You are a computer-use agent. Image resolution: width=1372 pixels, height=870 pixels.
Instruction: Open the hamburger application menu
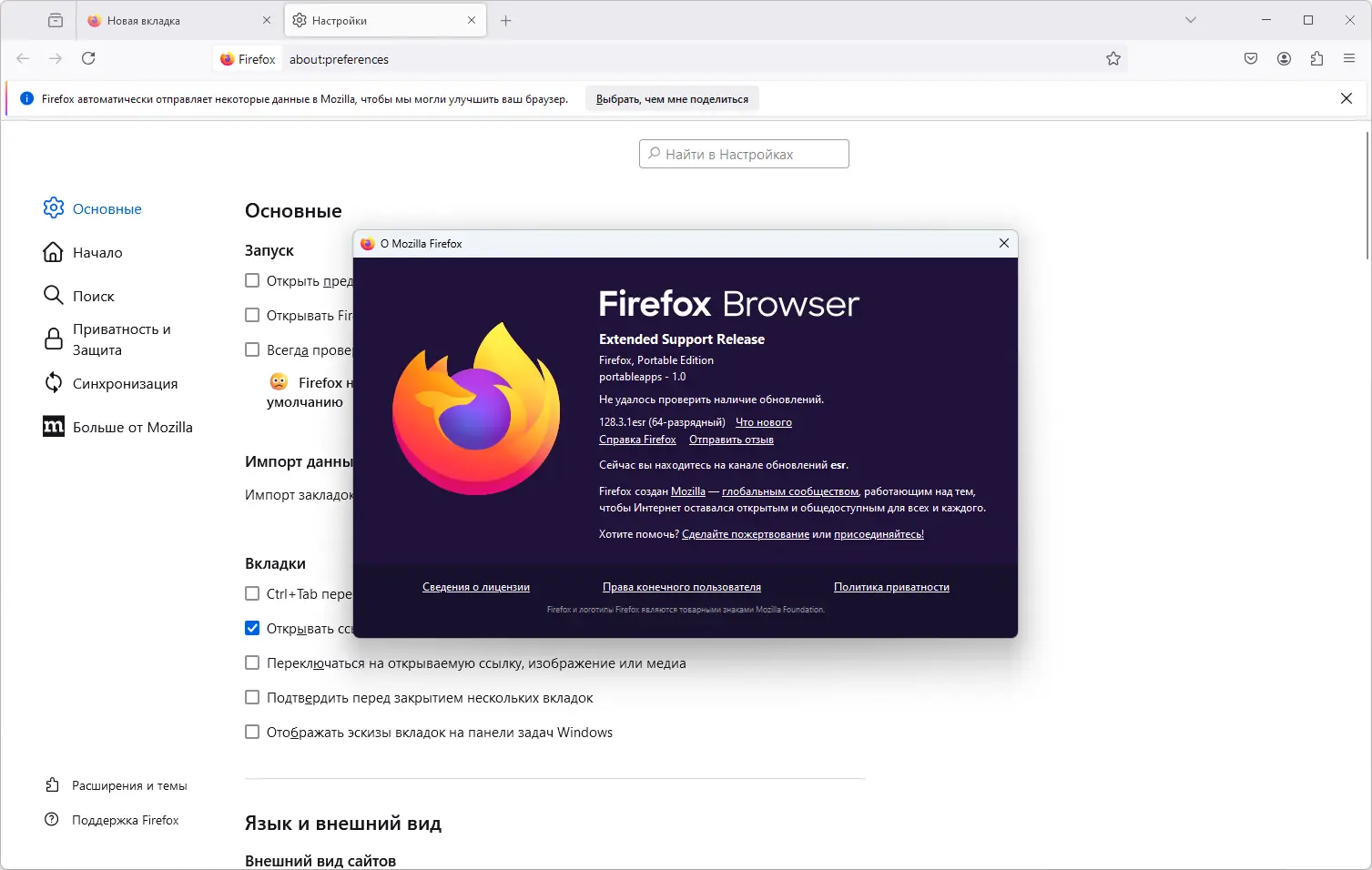1348,58
